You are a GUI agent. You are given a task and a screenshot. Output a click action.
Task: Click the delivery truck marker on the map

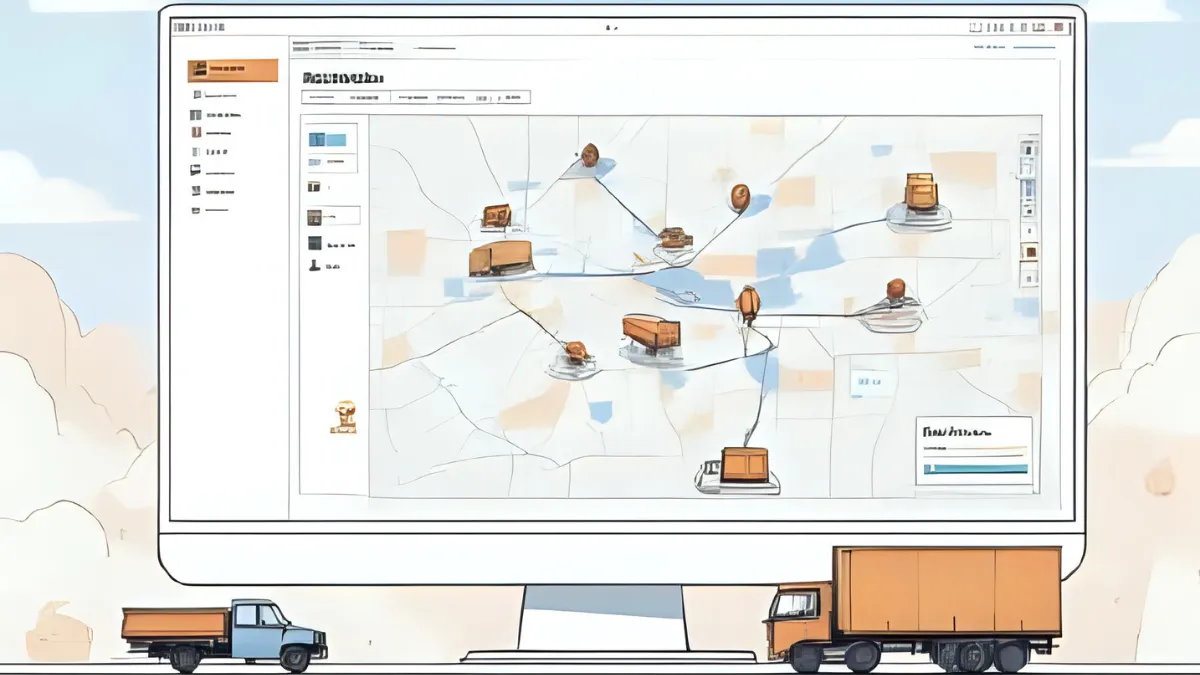[501, 258]
